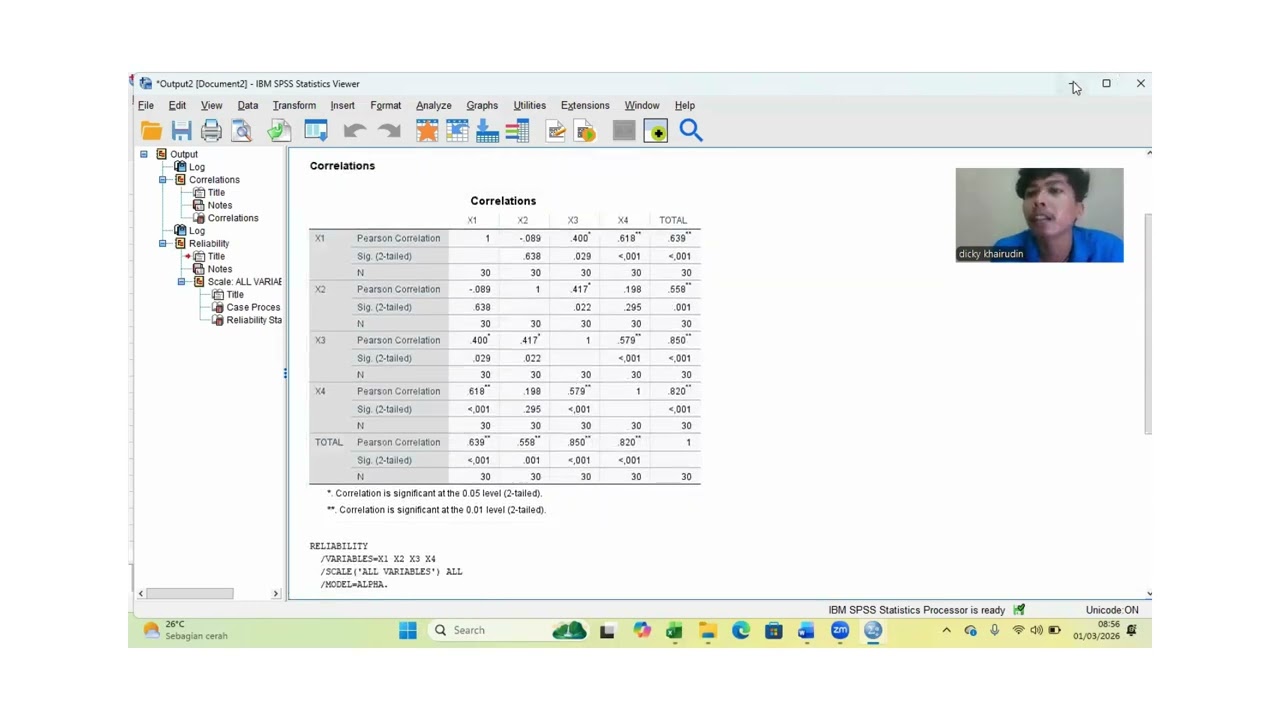Open Windows Start menu
The width and height of the screenshot is (1280, 720).
tap(408, 630)
